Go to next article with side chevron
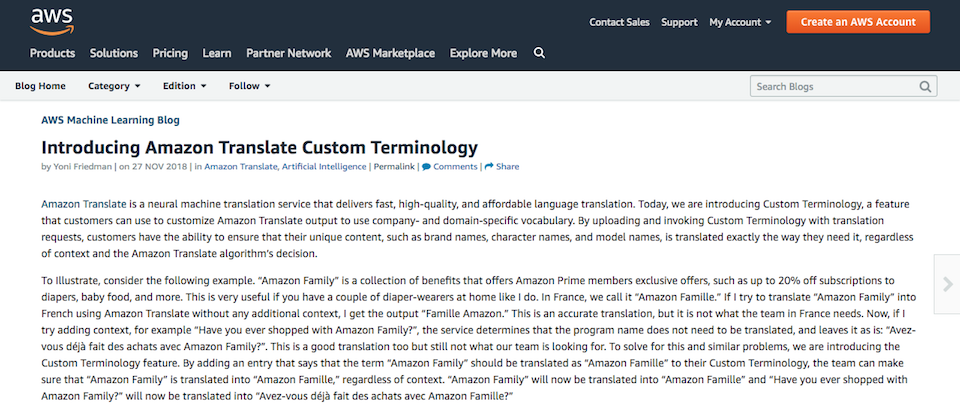960x420 pixels. point(947,283)
